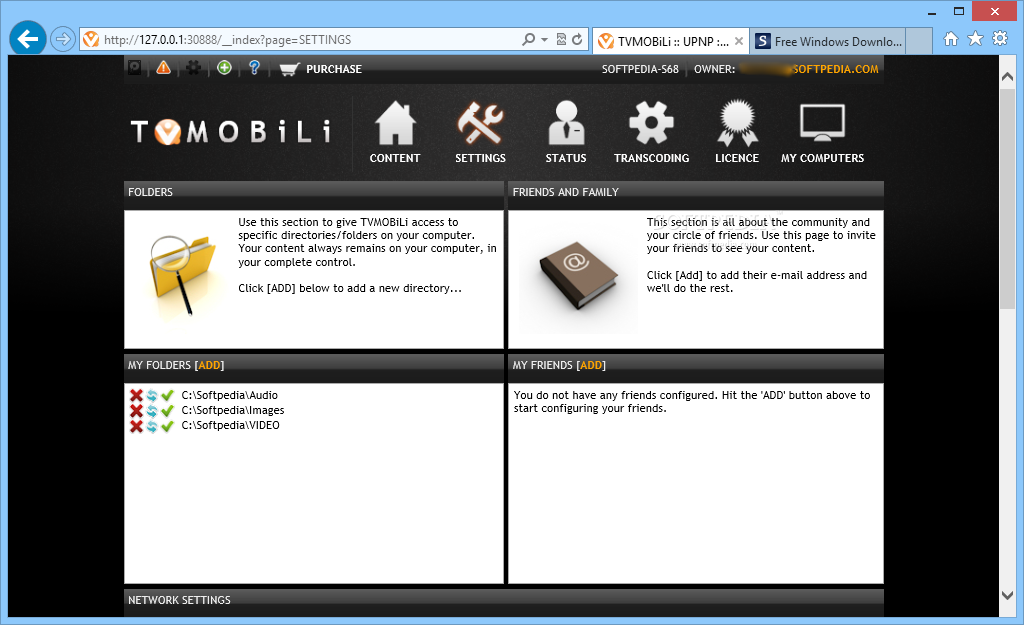Screen dimensions: 1024x625
Task: Open address bar dropdown arrow
Action: (x=544, y=40)
